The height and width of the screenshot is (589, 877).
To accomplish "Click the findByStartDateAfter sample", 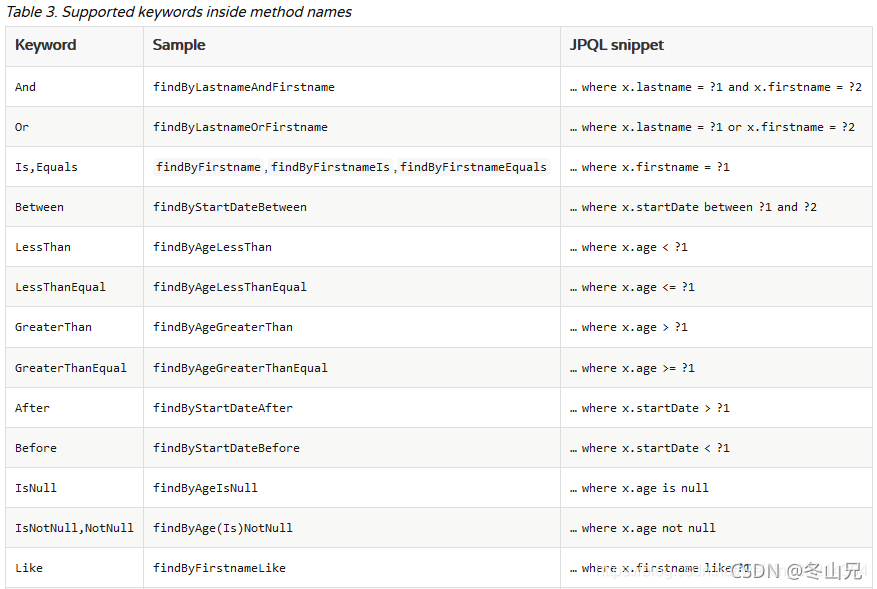I will tap(223, 408).
